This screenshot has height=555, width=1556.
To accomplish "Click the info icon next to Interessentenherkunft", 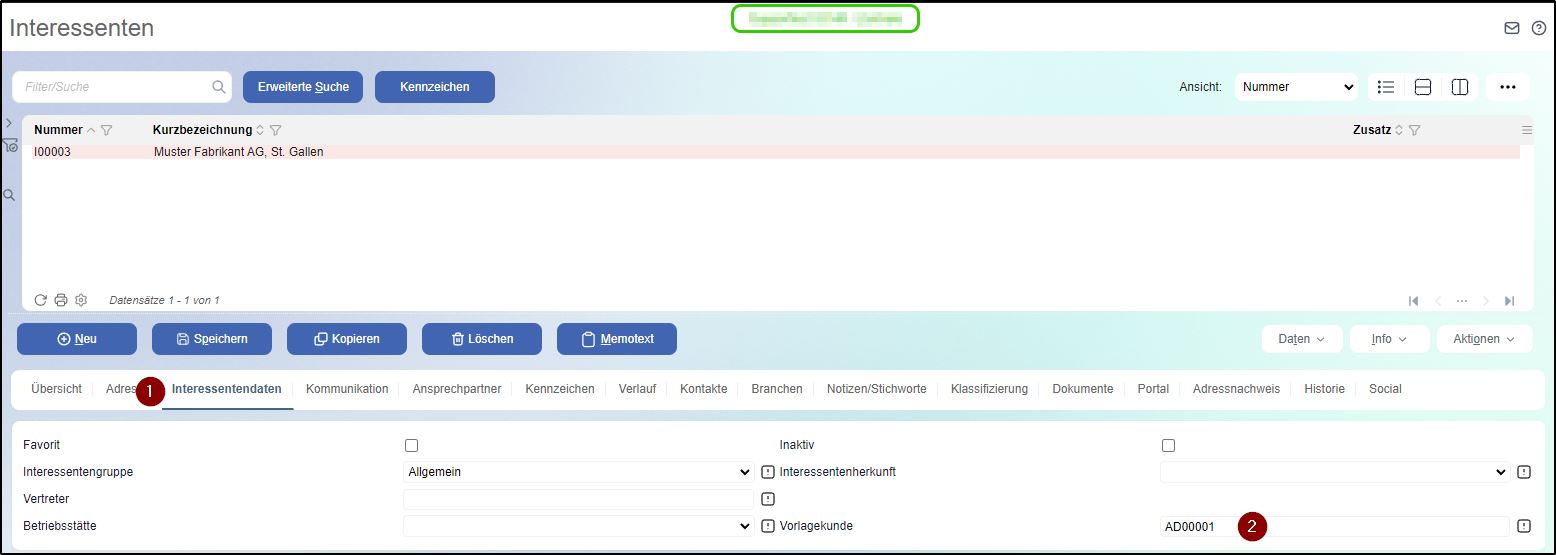I will [1524, 472].
